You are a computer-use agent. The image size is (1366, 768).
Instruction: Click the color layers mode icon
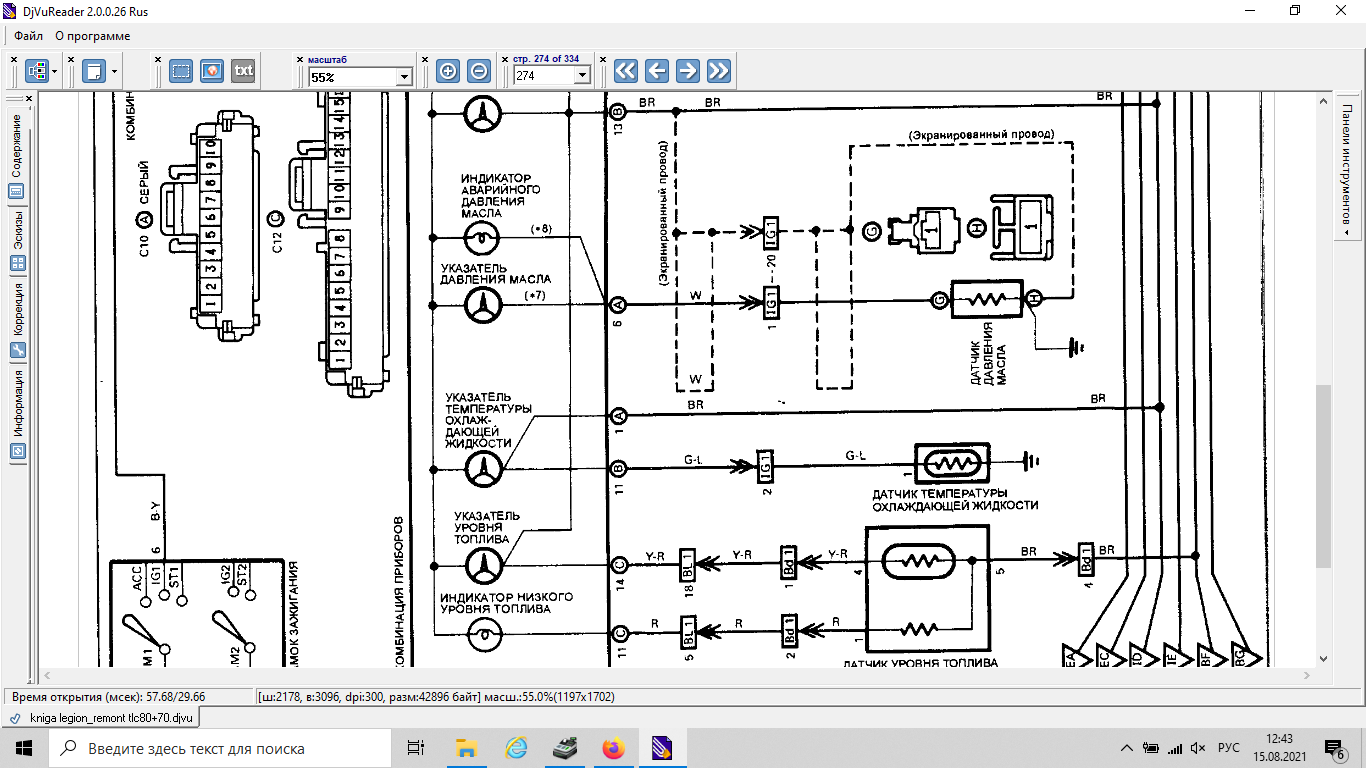tap(37, 71)
